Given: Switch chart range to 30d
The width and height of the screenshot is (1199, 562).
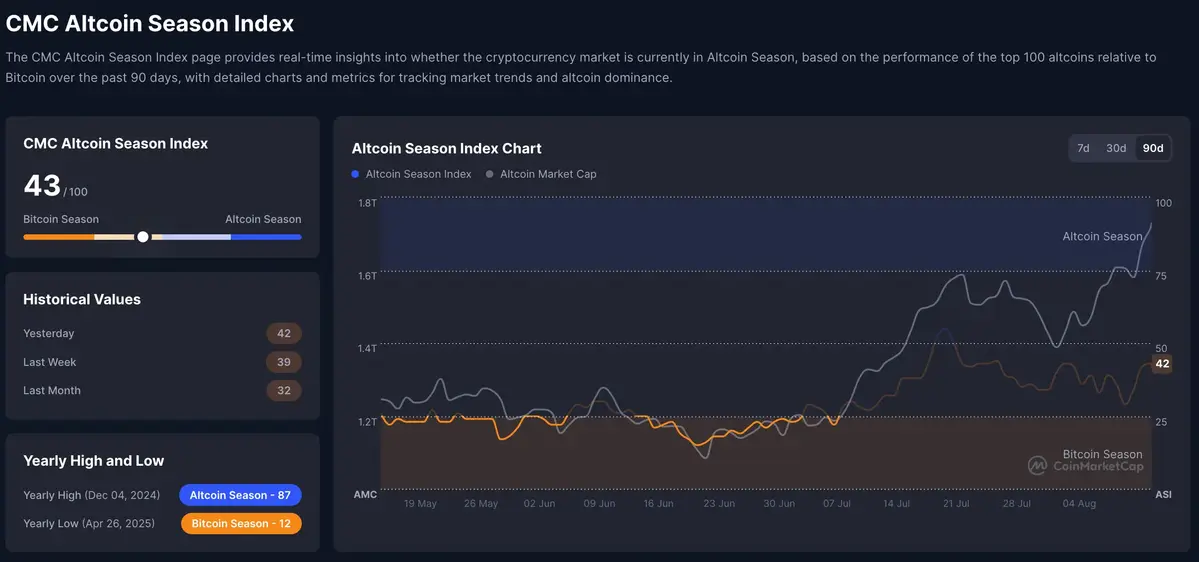Looking at the screenshot, I should point(1116,148).
